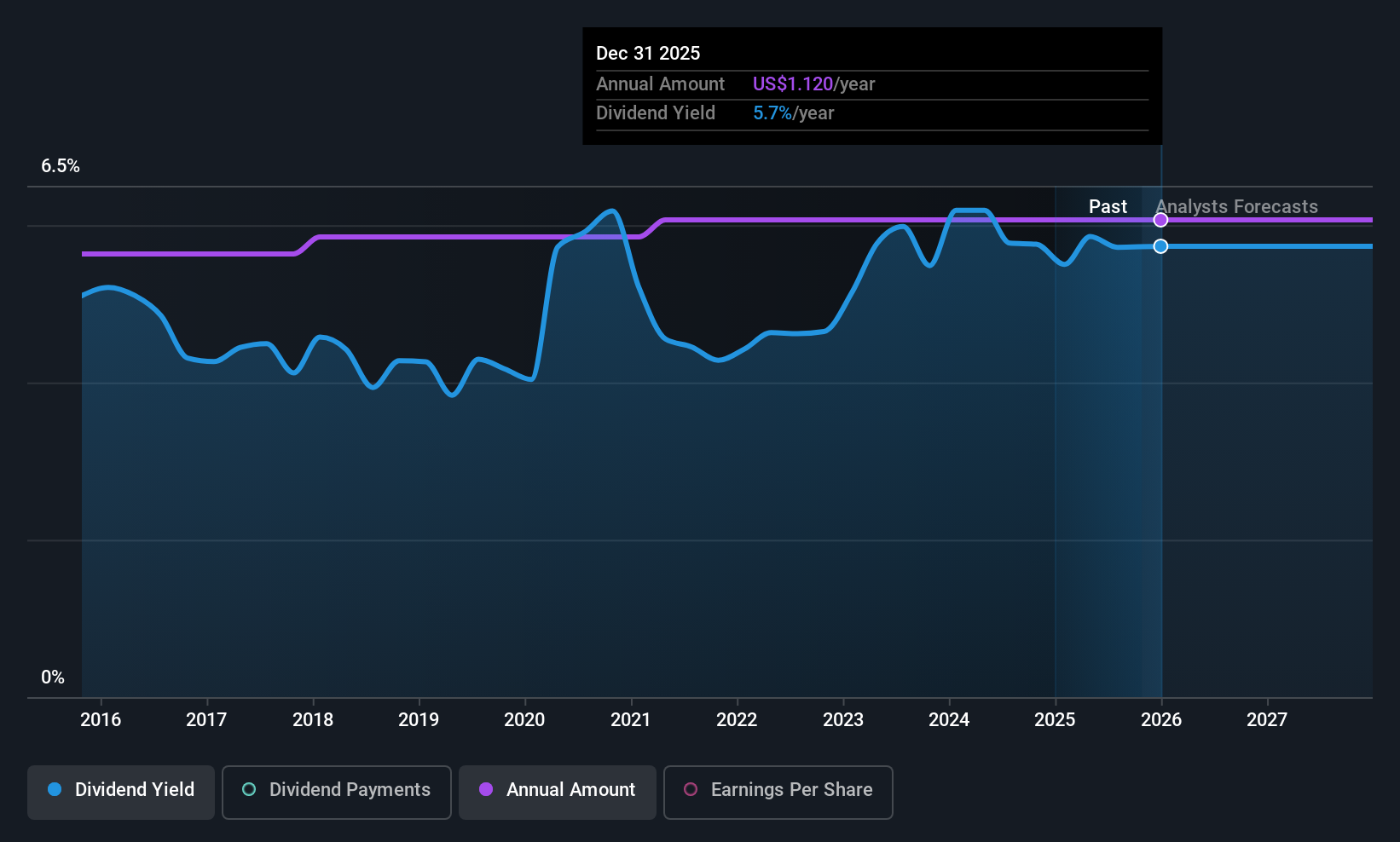Click the purple Annual Amount dot icon
Screen dimensions: 1400x842
(x=485, y=790)
